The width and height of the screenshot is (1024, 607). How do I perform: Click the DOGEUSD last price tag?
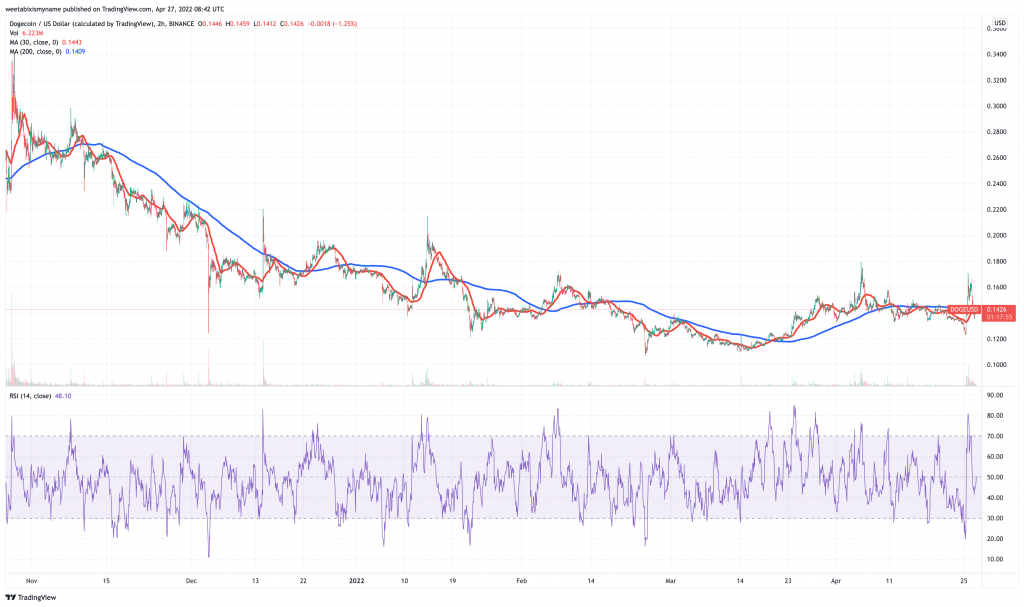(964, 309)
